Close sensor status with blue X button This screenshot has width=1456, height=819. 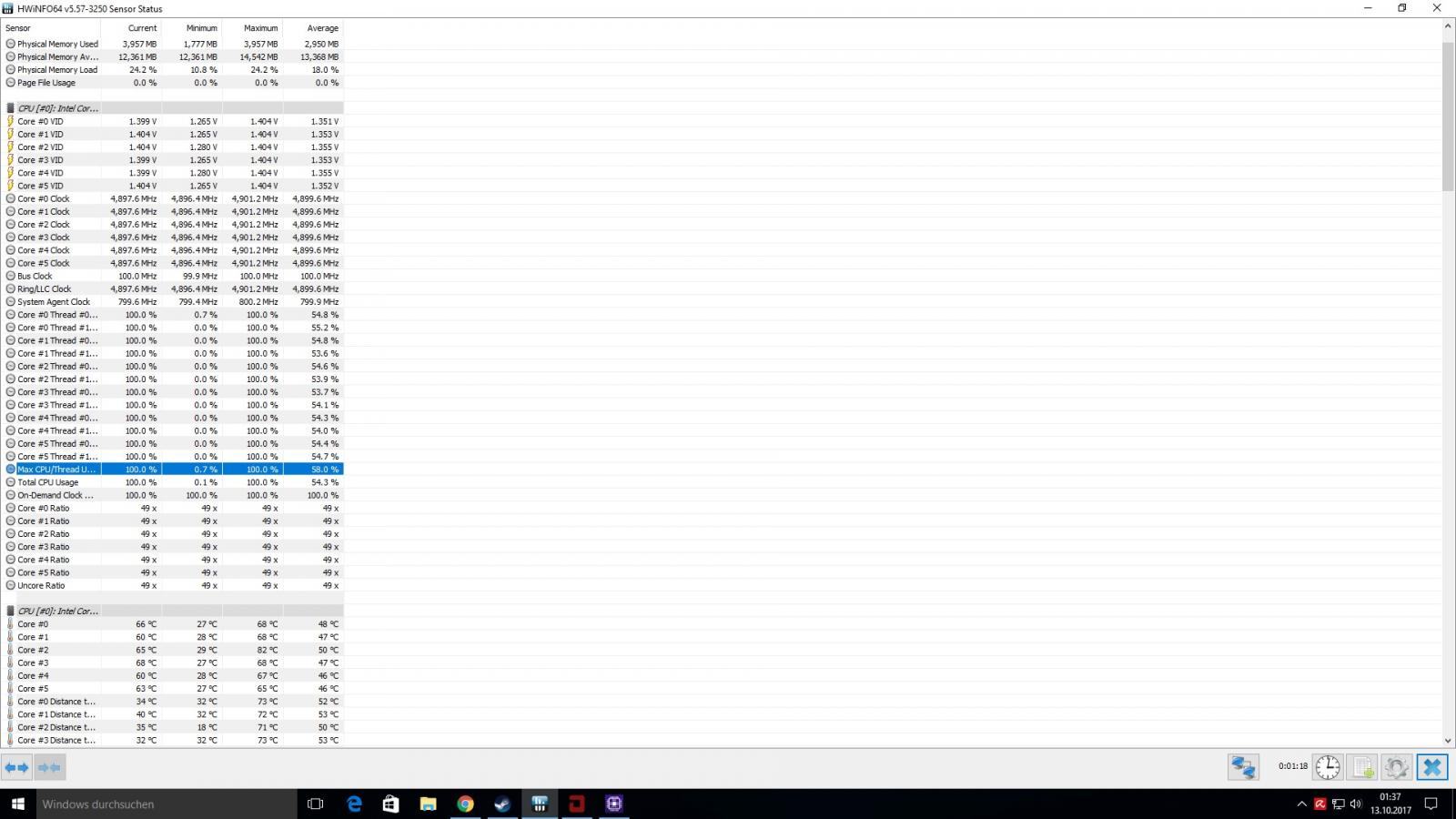point(1431,766)
